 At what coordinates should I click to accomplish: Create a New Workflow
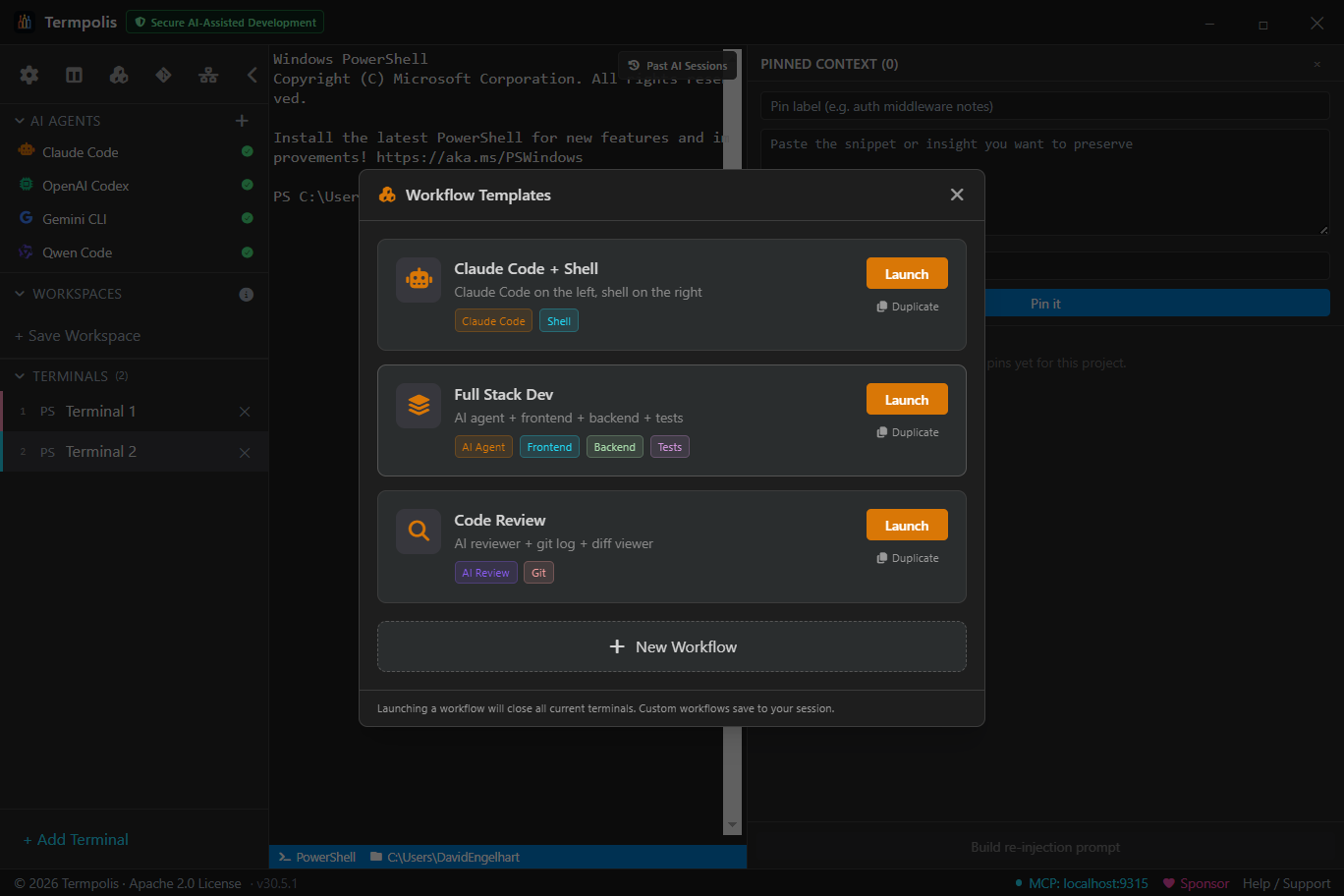coord(672,646)
